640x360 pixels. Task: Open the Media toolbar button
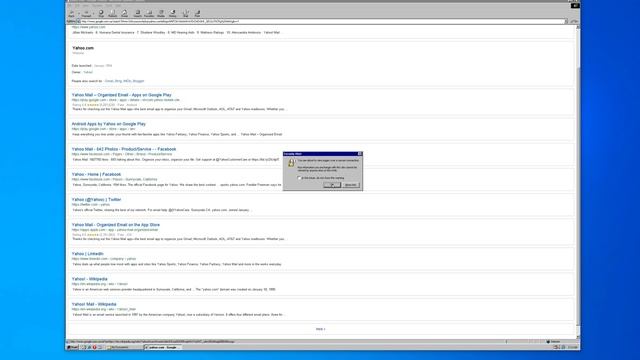(161, 13)
